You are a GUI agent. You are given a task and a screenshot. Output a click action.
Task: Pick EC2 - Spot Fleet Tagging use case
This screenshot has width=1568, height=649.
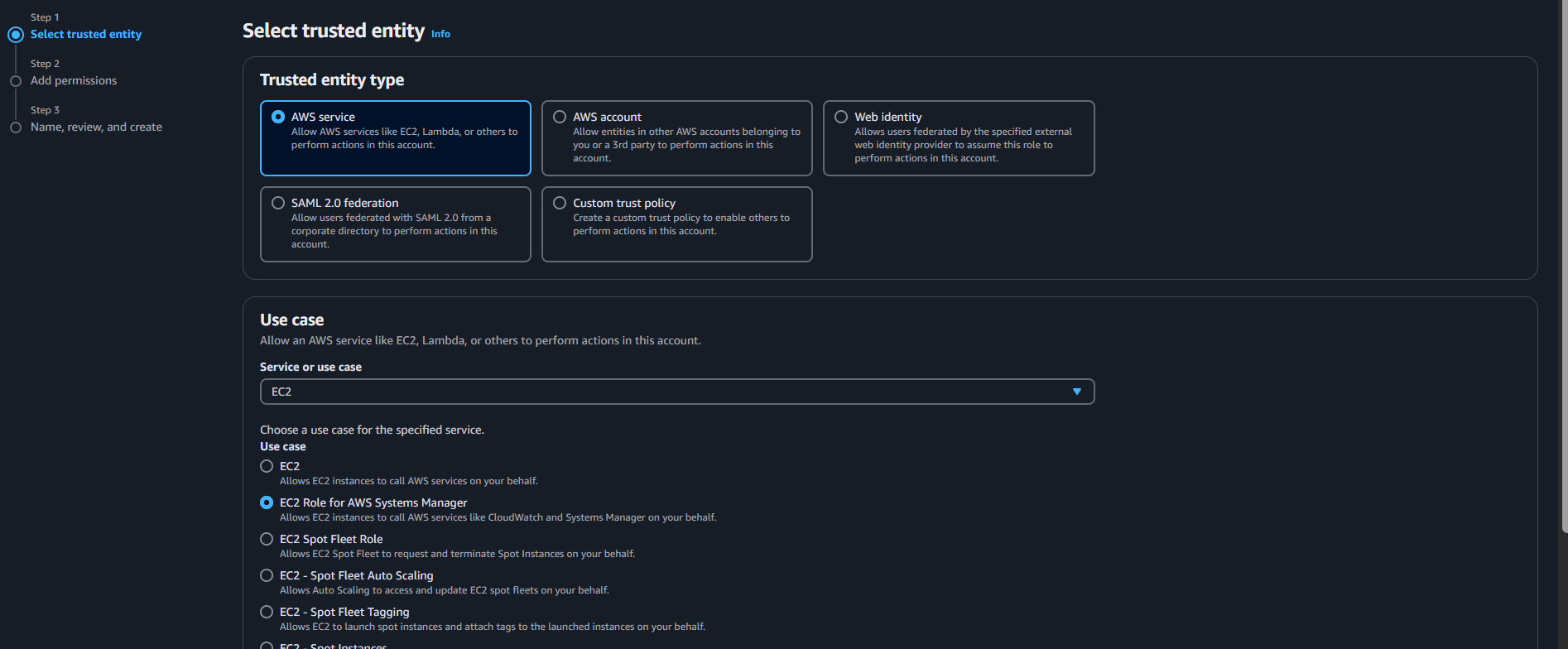pos(267,612)
